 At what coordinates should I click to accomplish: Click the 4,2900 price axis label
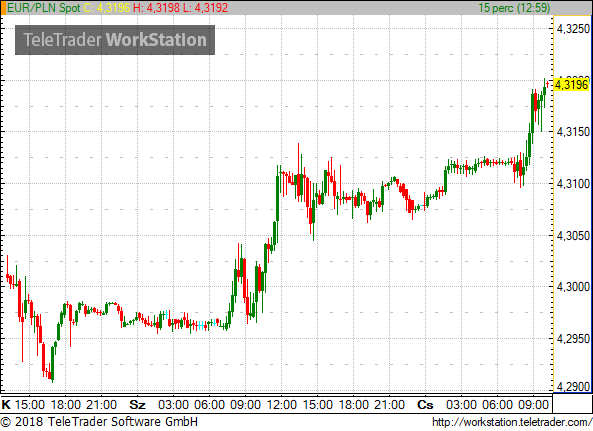[x=573, y=387]
